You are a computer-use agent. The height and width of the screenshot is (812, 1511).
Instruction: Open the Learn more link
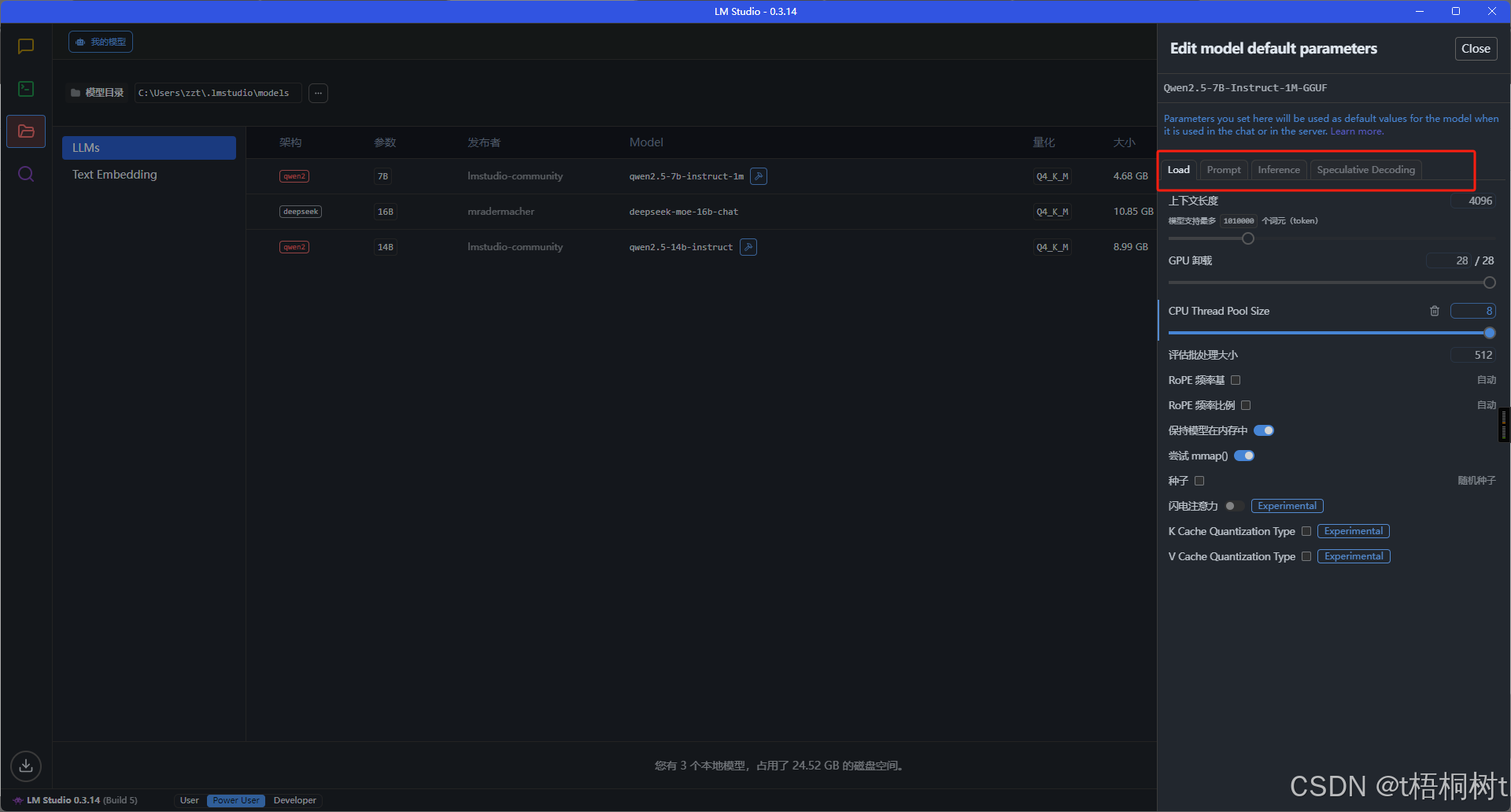click(1356, 131)
